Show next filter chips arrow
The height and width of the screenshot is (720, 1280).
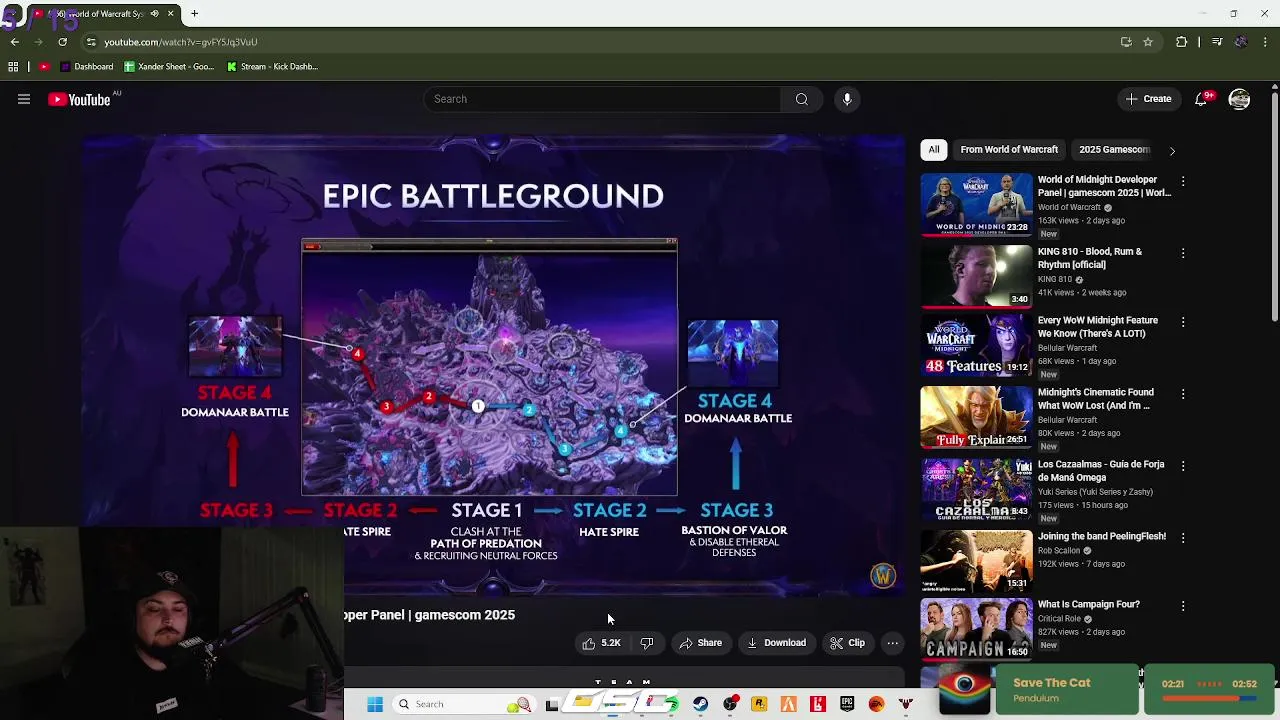point(1172,151)
